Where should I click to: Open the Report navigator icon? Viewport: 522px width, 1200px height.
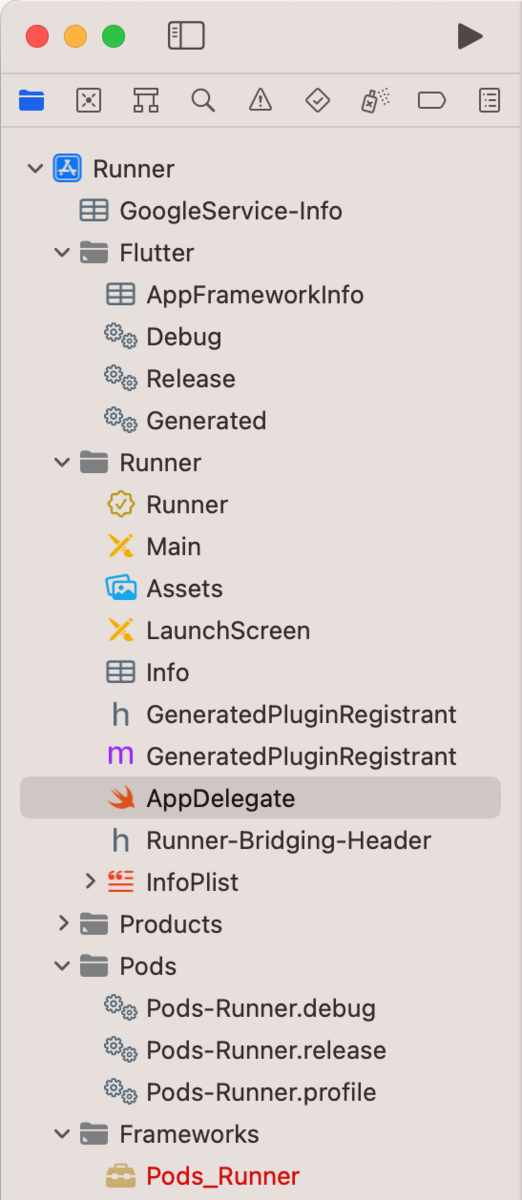(489, 100)
